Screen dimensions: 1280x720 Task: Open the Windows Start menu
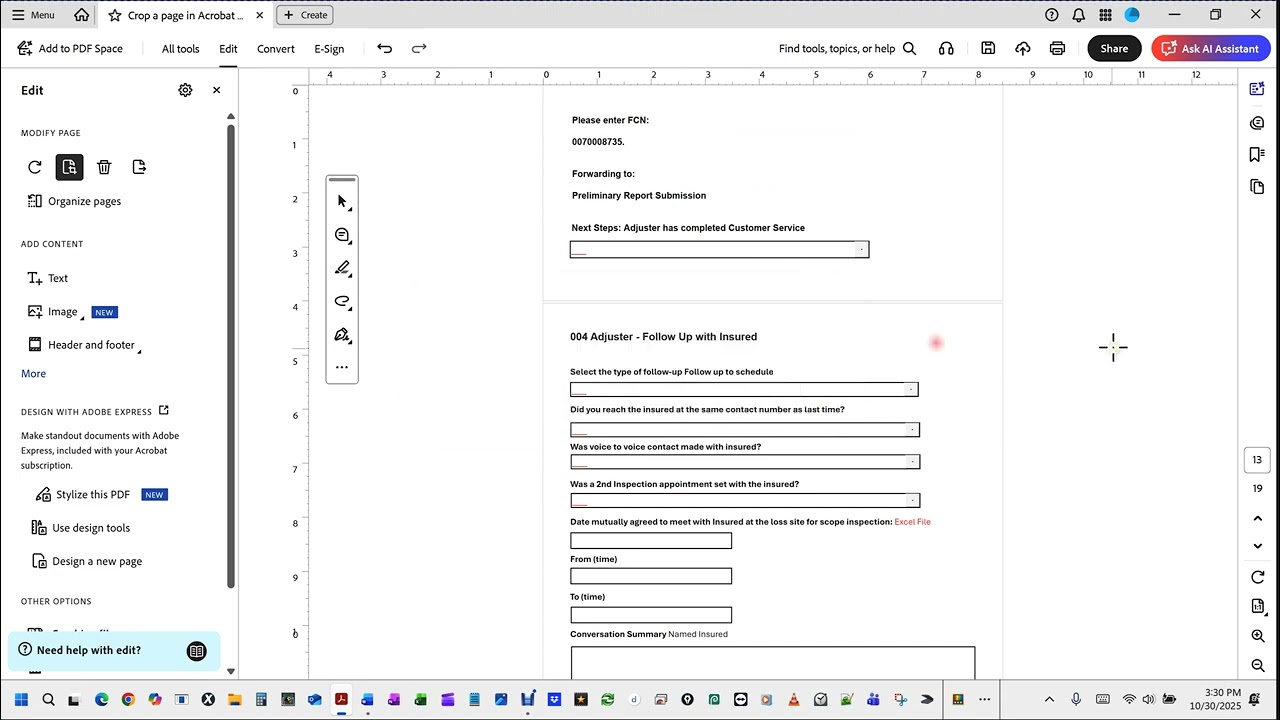21,699
